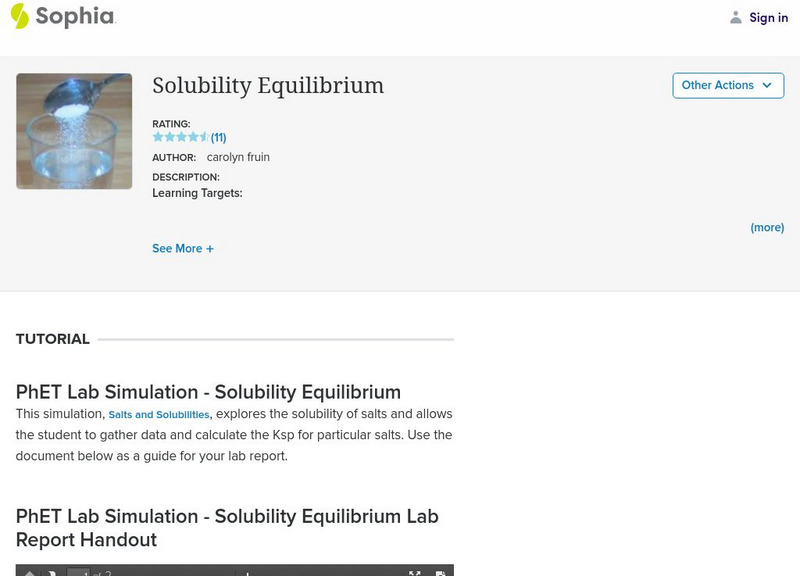Click the user profile icon near Sign in
800x576 pixels.
(736, 18)
